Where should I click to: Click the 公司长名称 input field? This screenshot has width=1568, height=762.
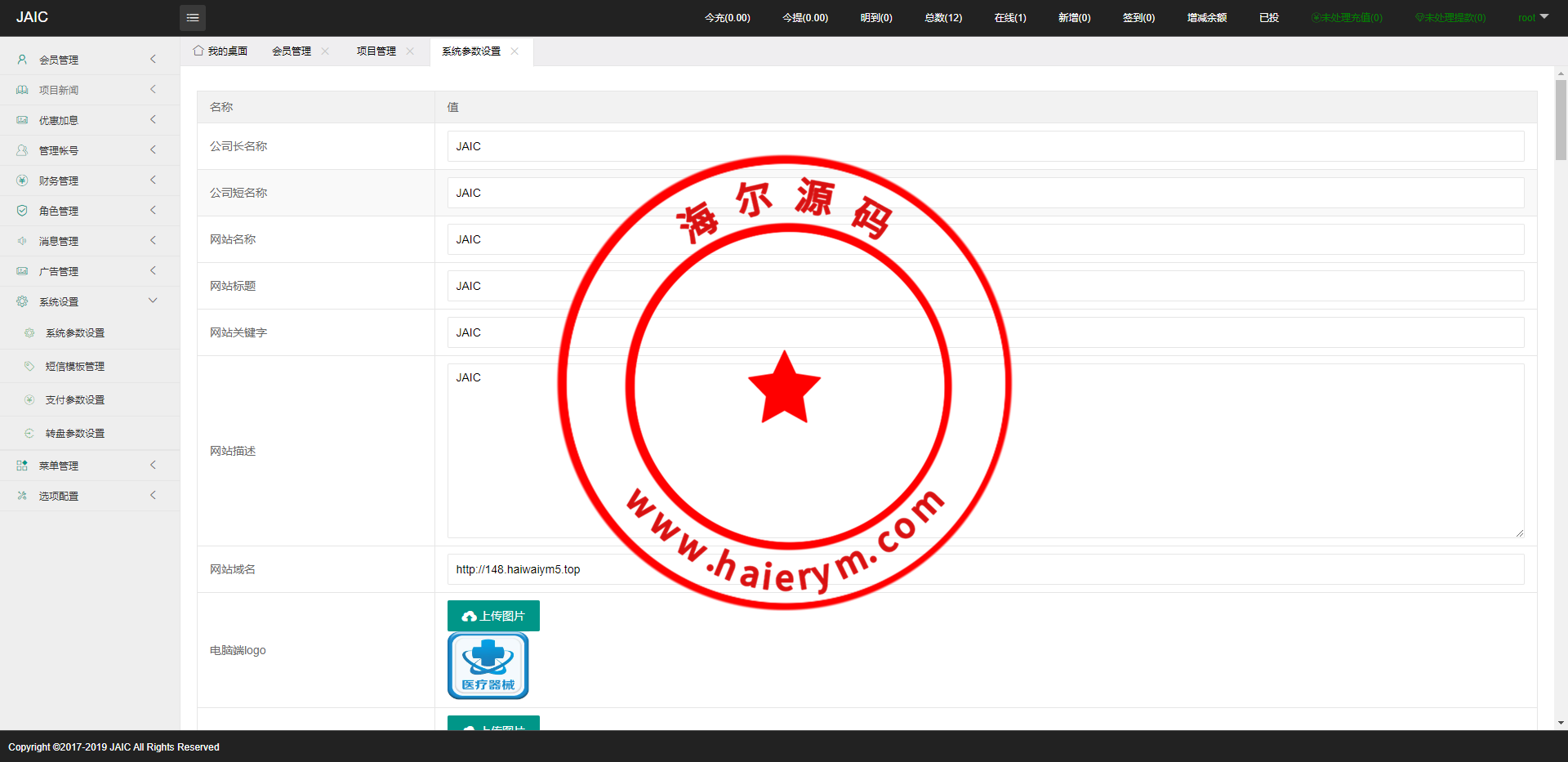986,146
